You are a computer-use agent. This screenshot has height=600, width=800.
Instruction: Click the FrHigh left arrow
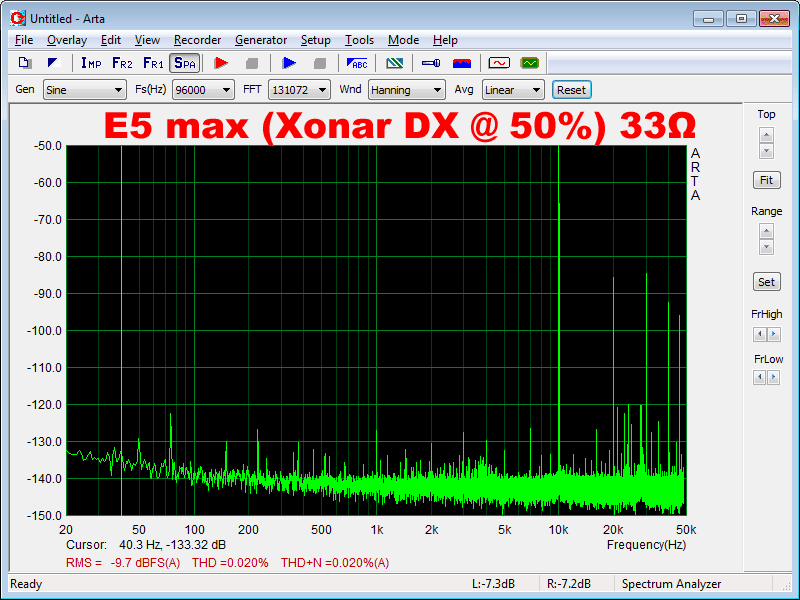pos(760,334)
